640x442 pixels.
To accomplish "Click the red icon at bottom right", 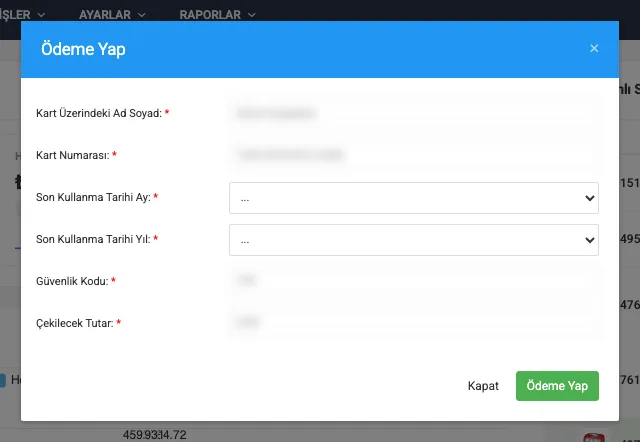I will (x=597, y=437).
